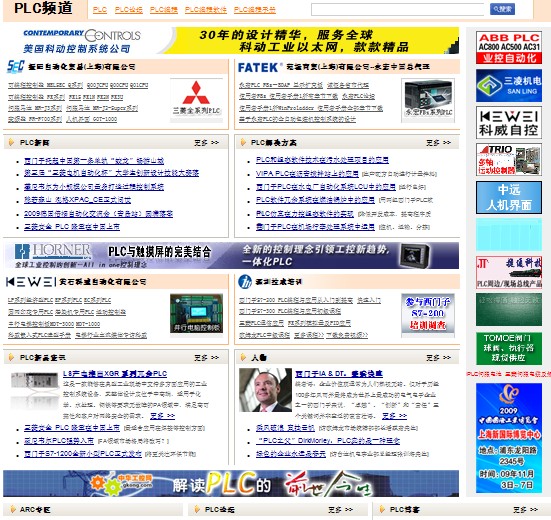
Task: Focus the search input field
Action: [x=398, y=10]
